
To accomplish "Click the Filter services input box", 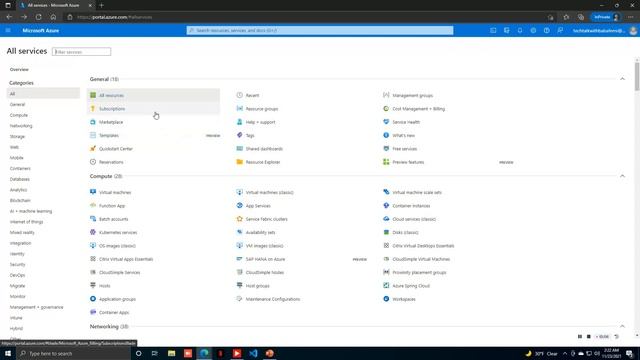I will pyautogui.click(x=82, y=52).
